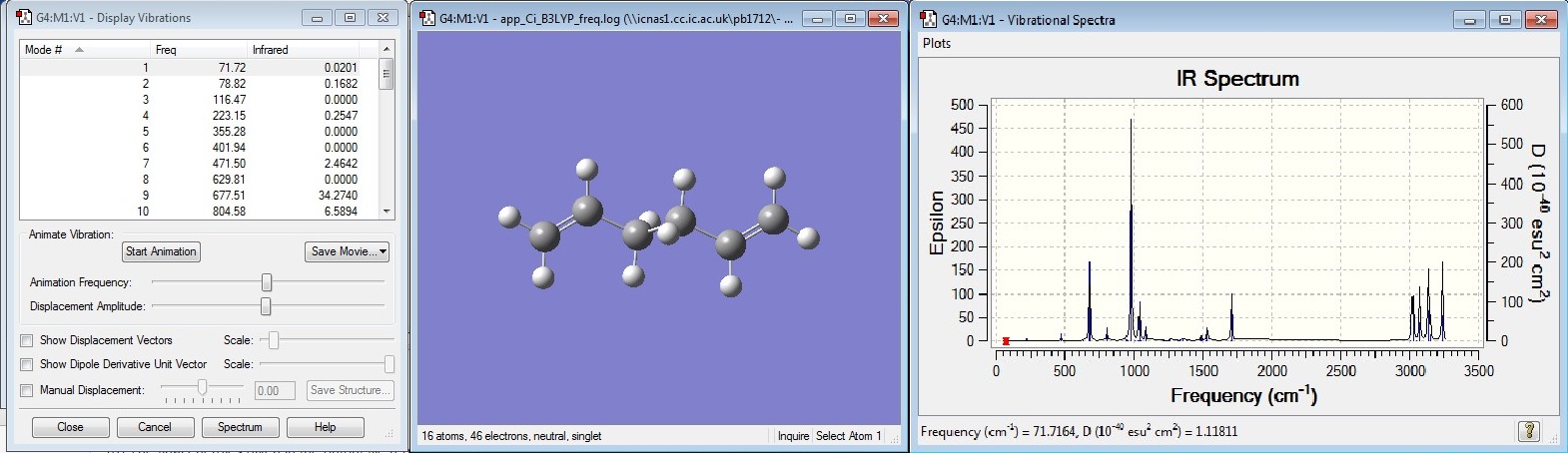This screenshot has width=1568, height=453.
Task: Minimize the Display Vibrations window
Action: (317, 18)
